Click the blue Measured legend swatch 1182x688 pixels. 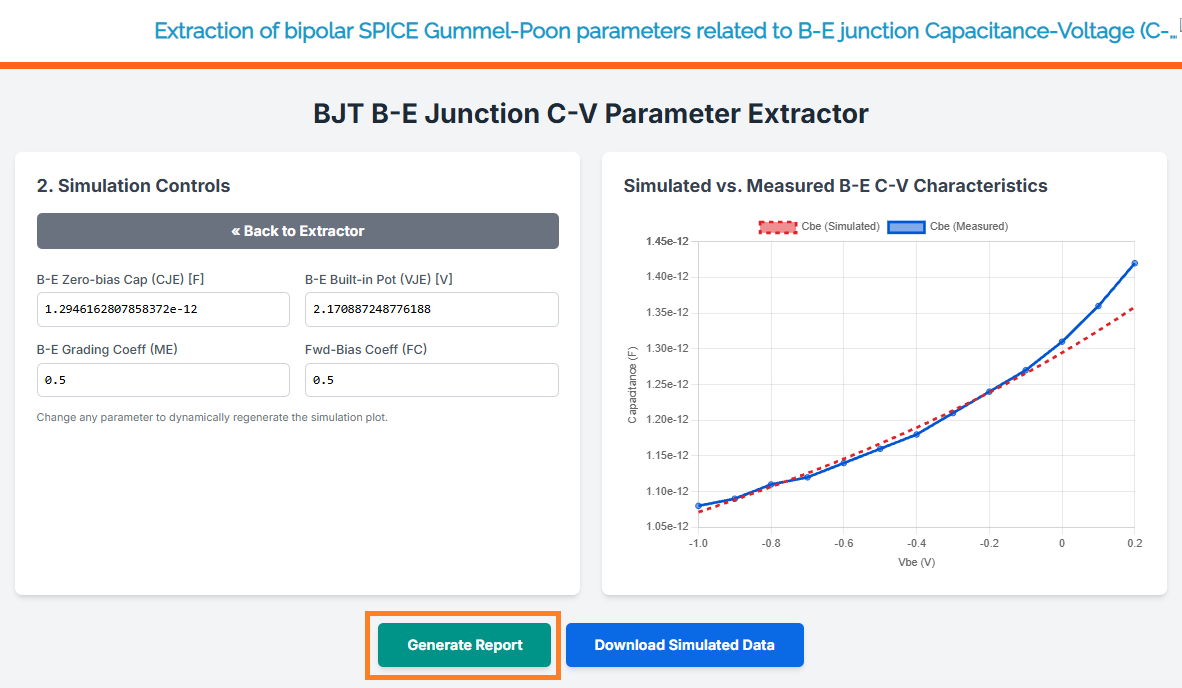click(906, 227)
